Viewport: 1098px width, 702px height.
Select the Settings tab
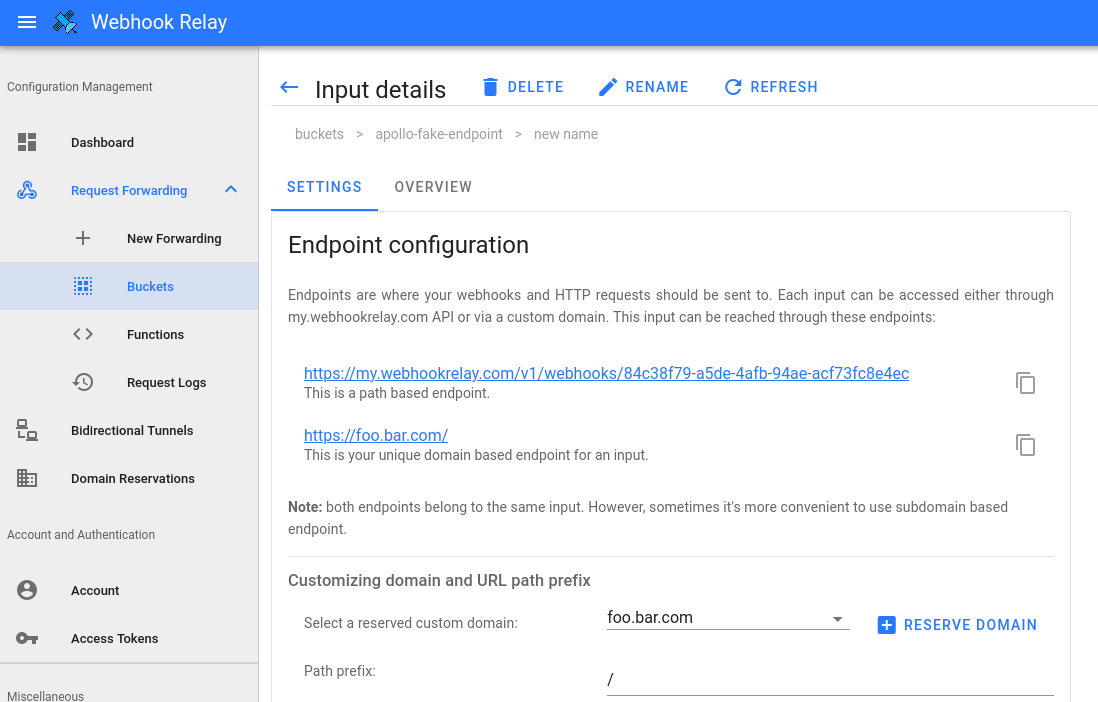(x=324, y=187)
